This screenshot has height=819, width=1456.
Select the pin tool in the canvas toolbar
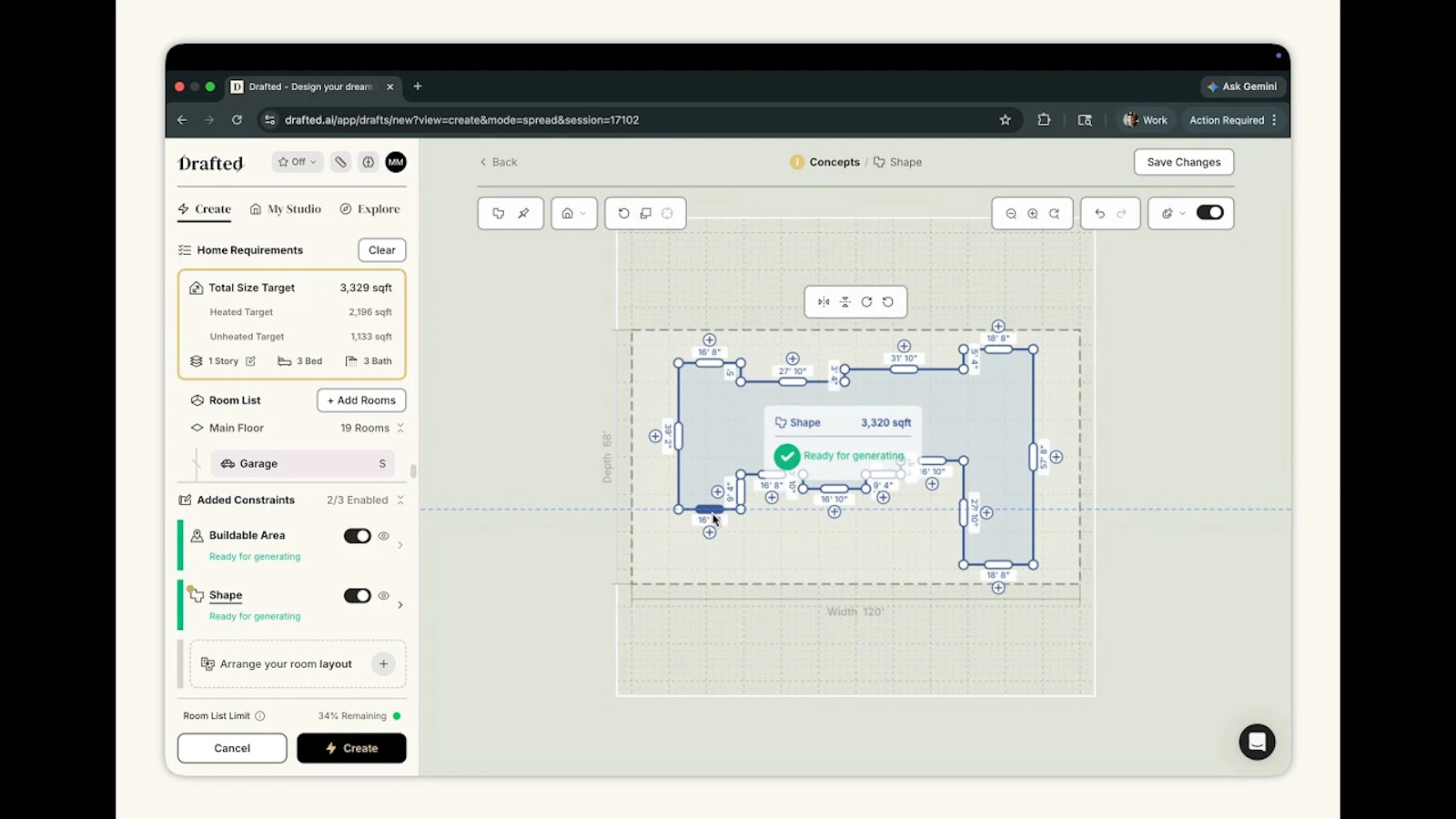523,213
